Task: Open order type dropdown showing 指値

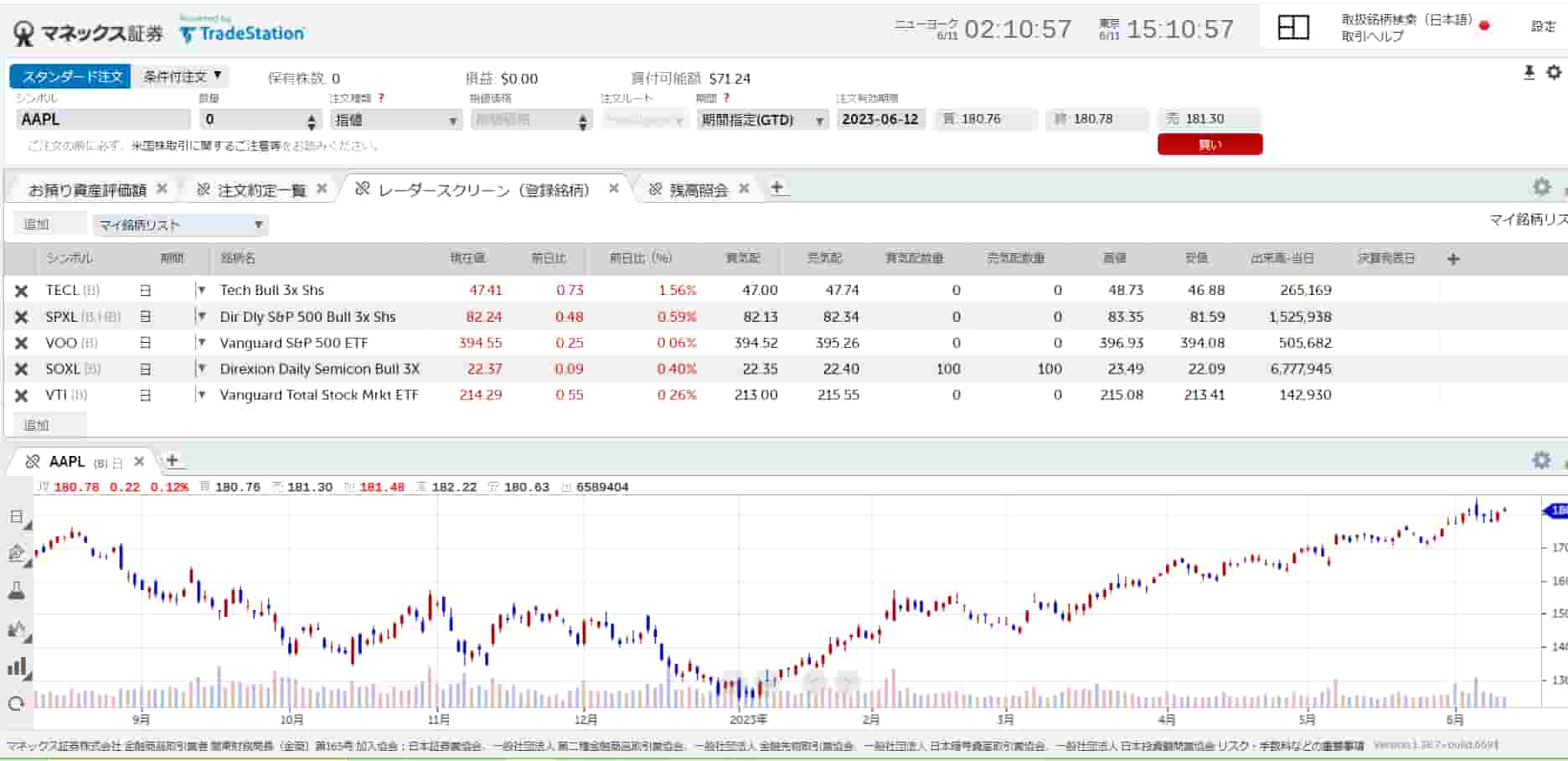Action: point(395,120)
